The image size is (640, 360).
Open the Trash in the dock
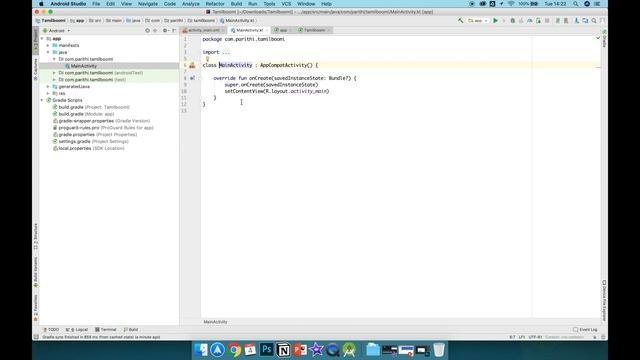tap(439, 350)
